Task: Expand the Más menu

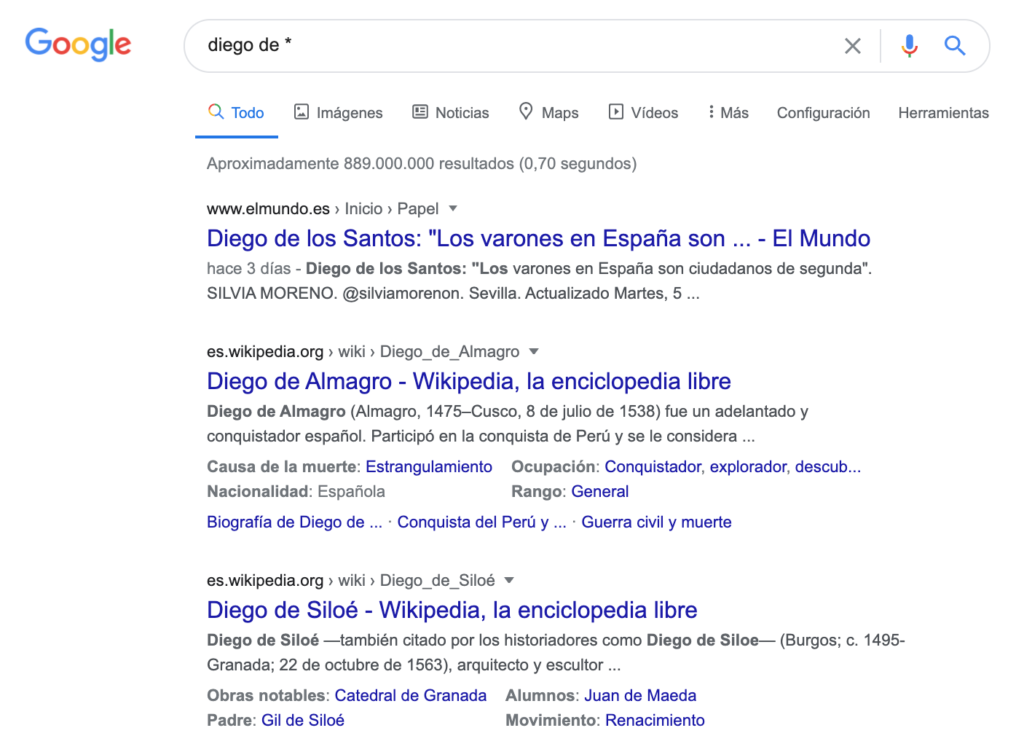Action: pos(728,113)
